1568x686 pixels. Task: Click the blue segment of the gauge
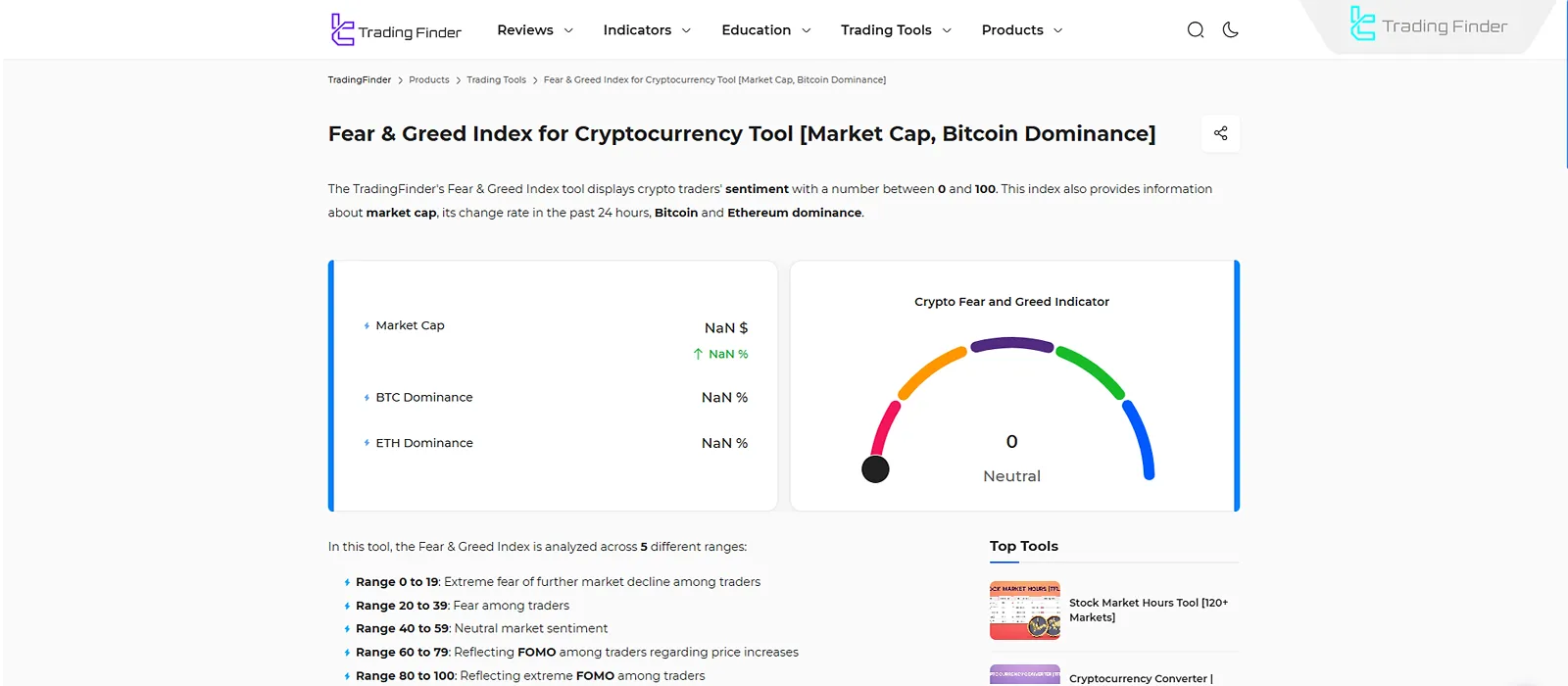[1139, 439]
